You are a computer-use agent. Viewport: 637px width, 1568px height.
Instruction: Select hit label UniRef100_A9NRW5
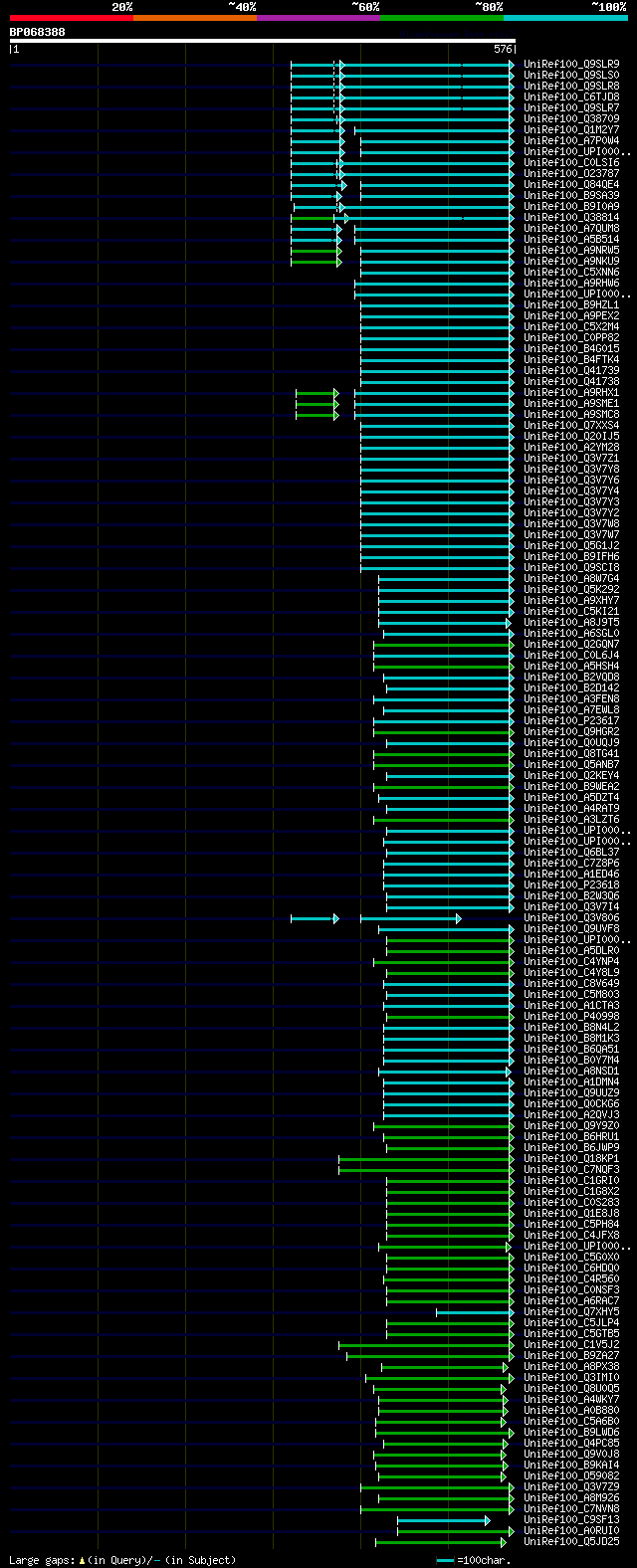pyautogui.click(x=571, y=250)
